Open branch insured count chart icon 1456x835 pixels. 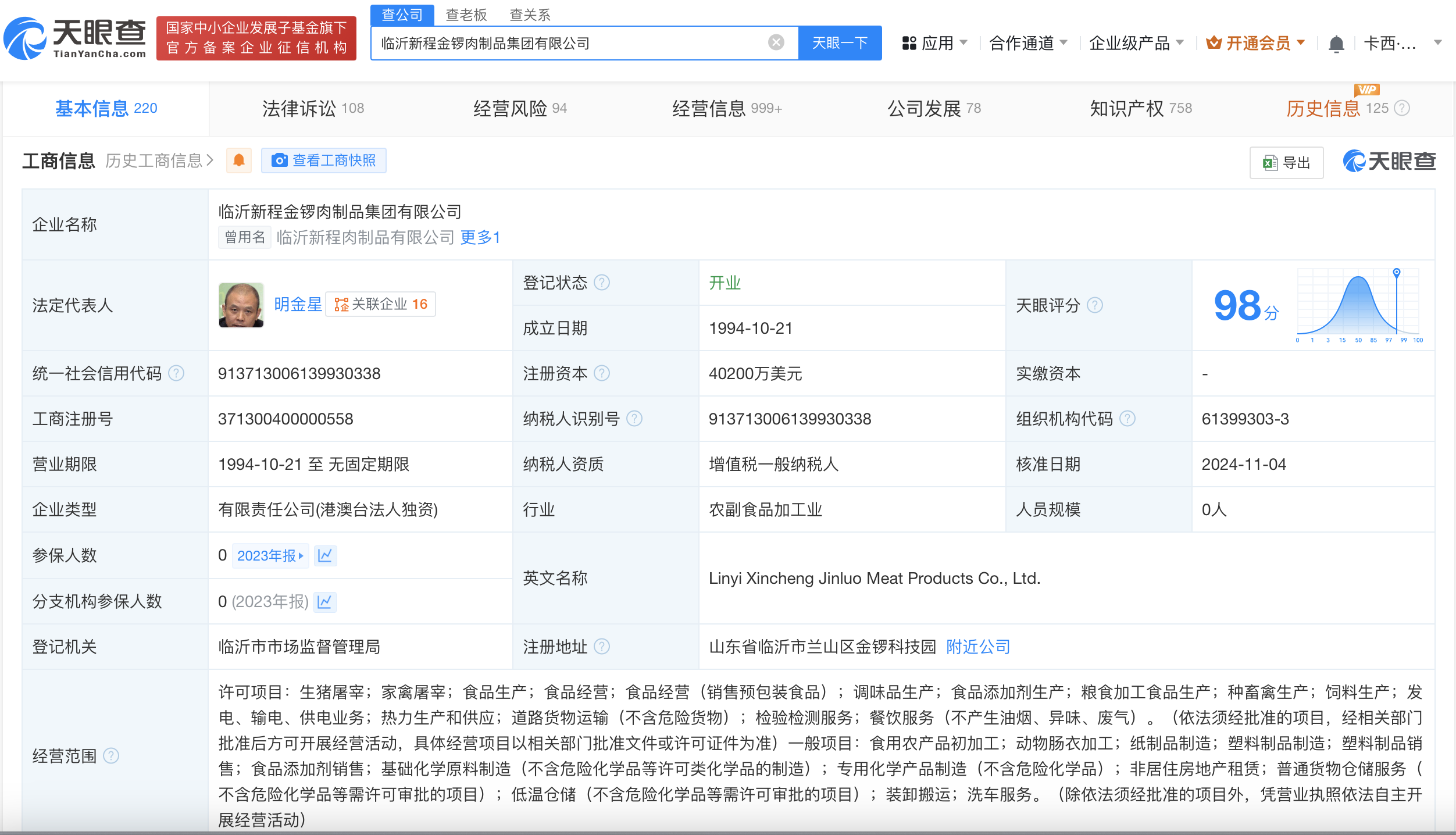(x=324, y=601)
